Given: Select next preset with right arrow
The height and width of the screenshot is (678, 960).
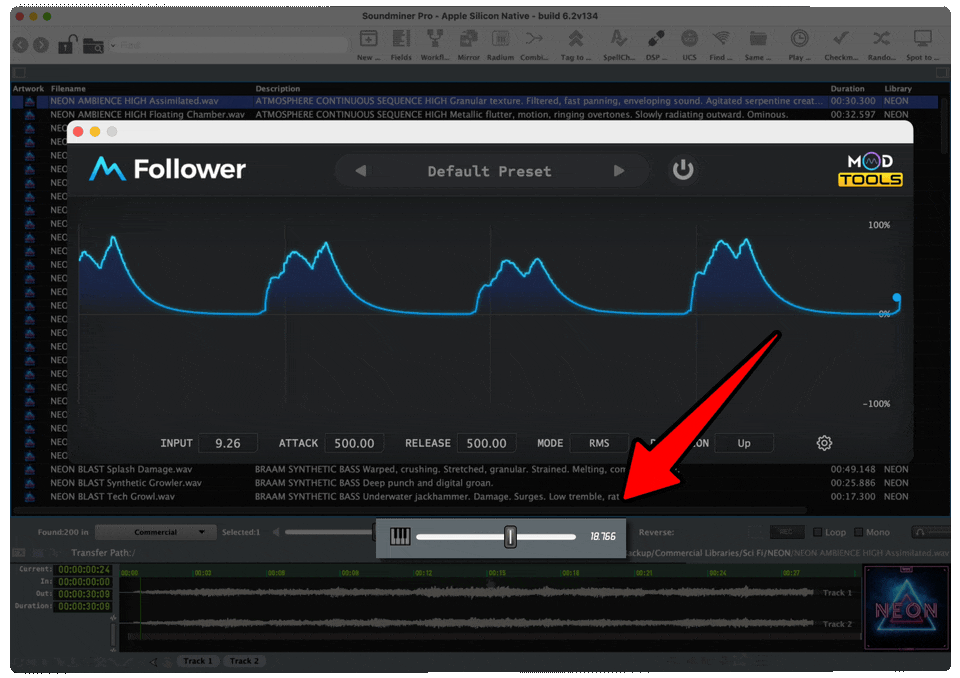Looking at the screenshot, I should (619, 171).
